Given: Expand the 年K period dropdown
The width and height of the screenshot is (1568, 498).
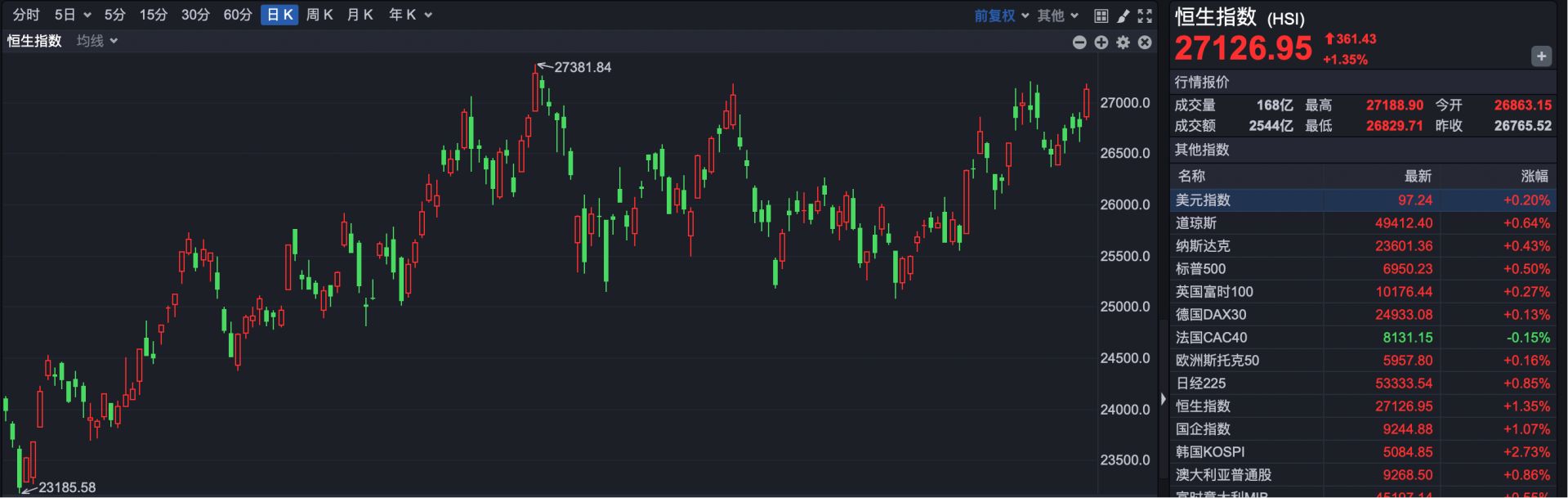Looking at the screenshot, I should pos(410,15).
